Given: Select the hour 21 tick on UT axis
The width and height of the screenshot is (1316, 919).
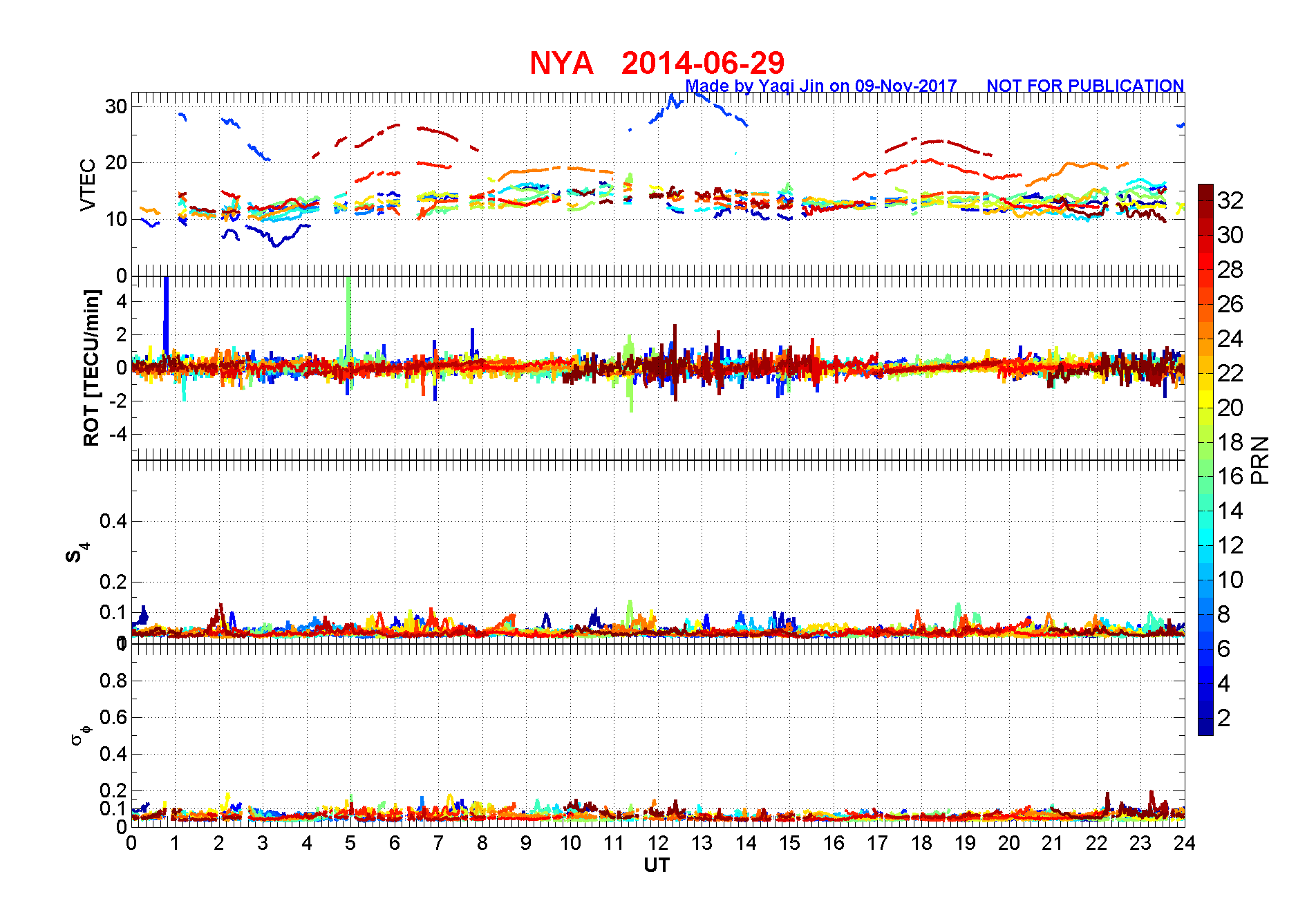Looking at the screenshot, I should point(1053,843).
